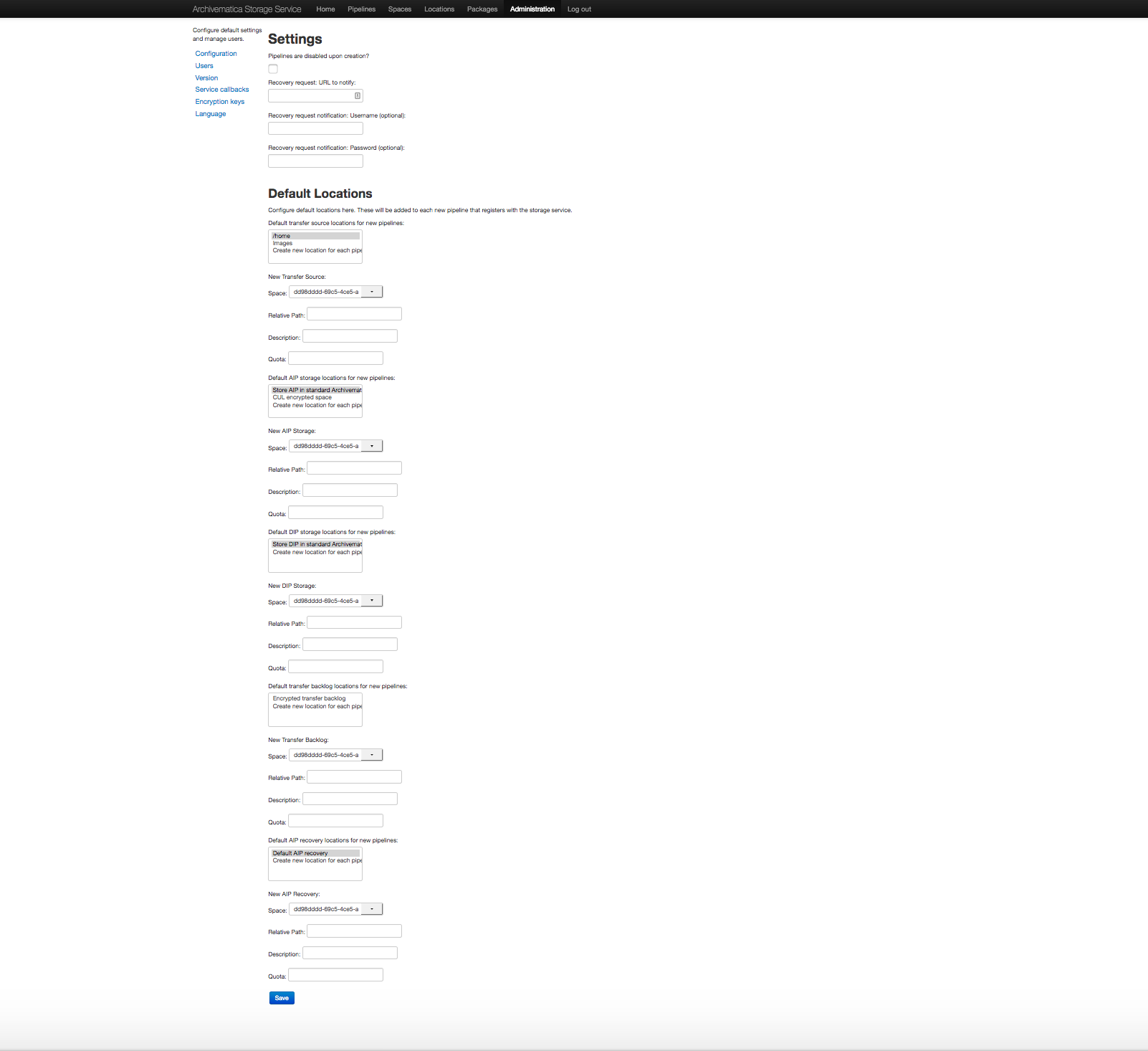Click the autofill icon in Recovery URL field
This screenshot has width=1148, height=1051.
pos(358,95)
